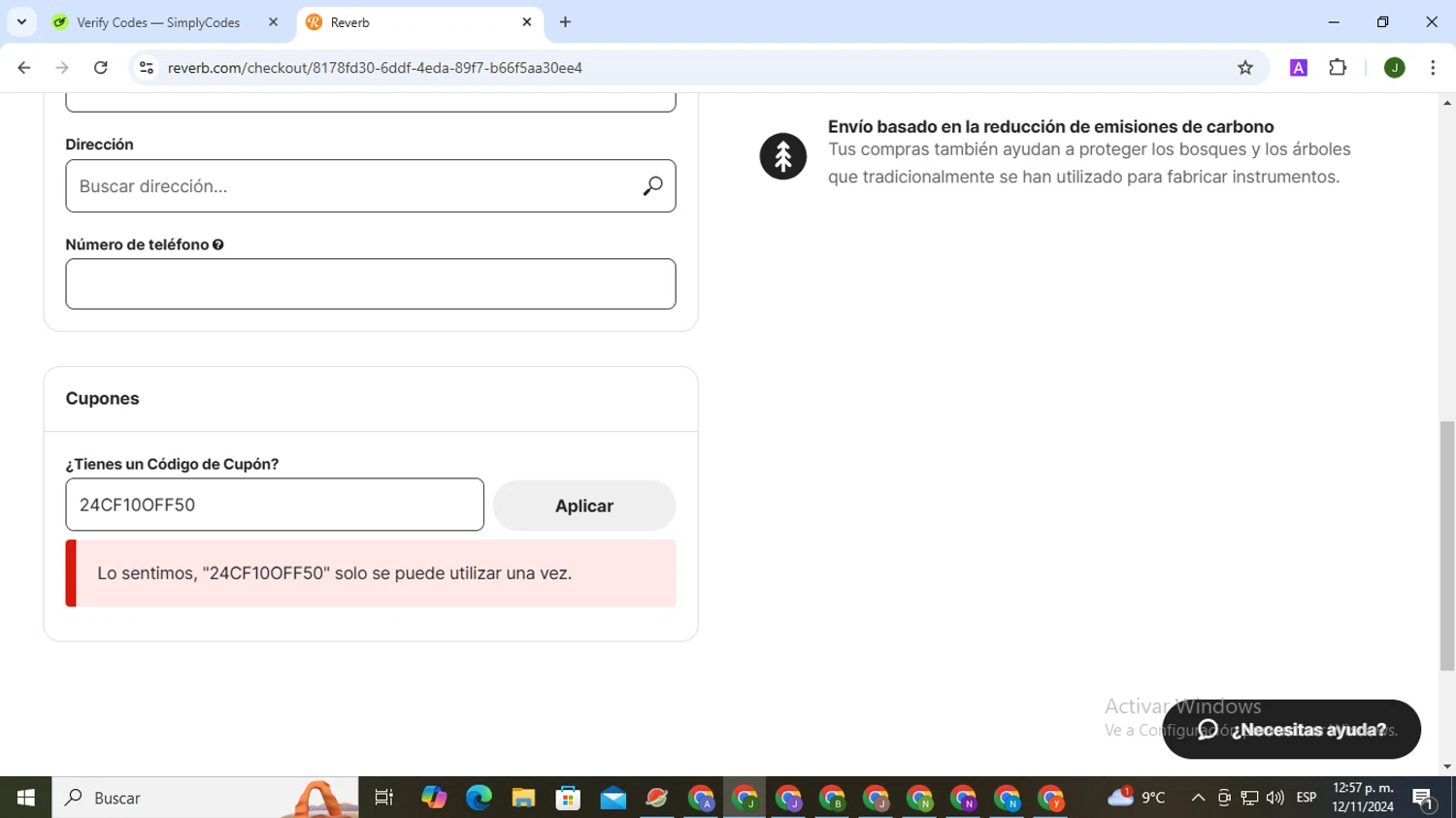Click the scrollbar down arrow
The width and height of the screenshot is (1456, 818).
coord(1447,767)
